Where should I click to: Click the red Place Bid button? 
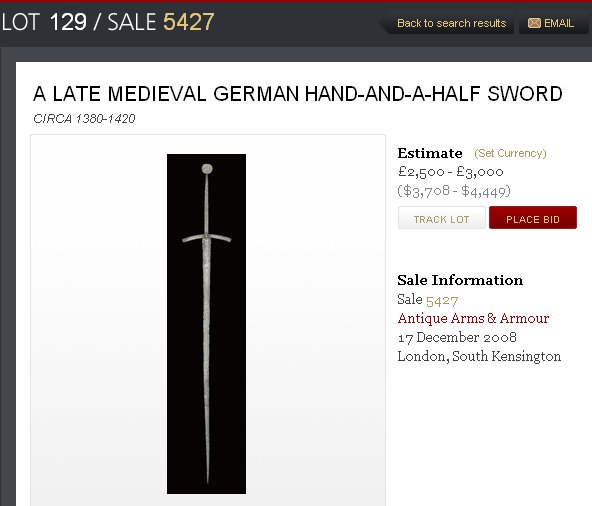click(x=533, y=218)
